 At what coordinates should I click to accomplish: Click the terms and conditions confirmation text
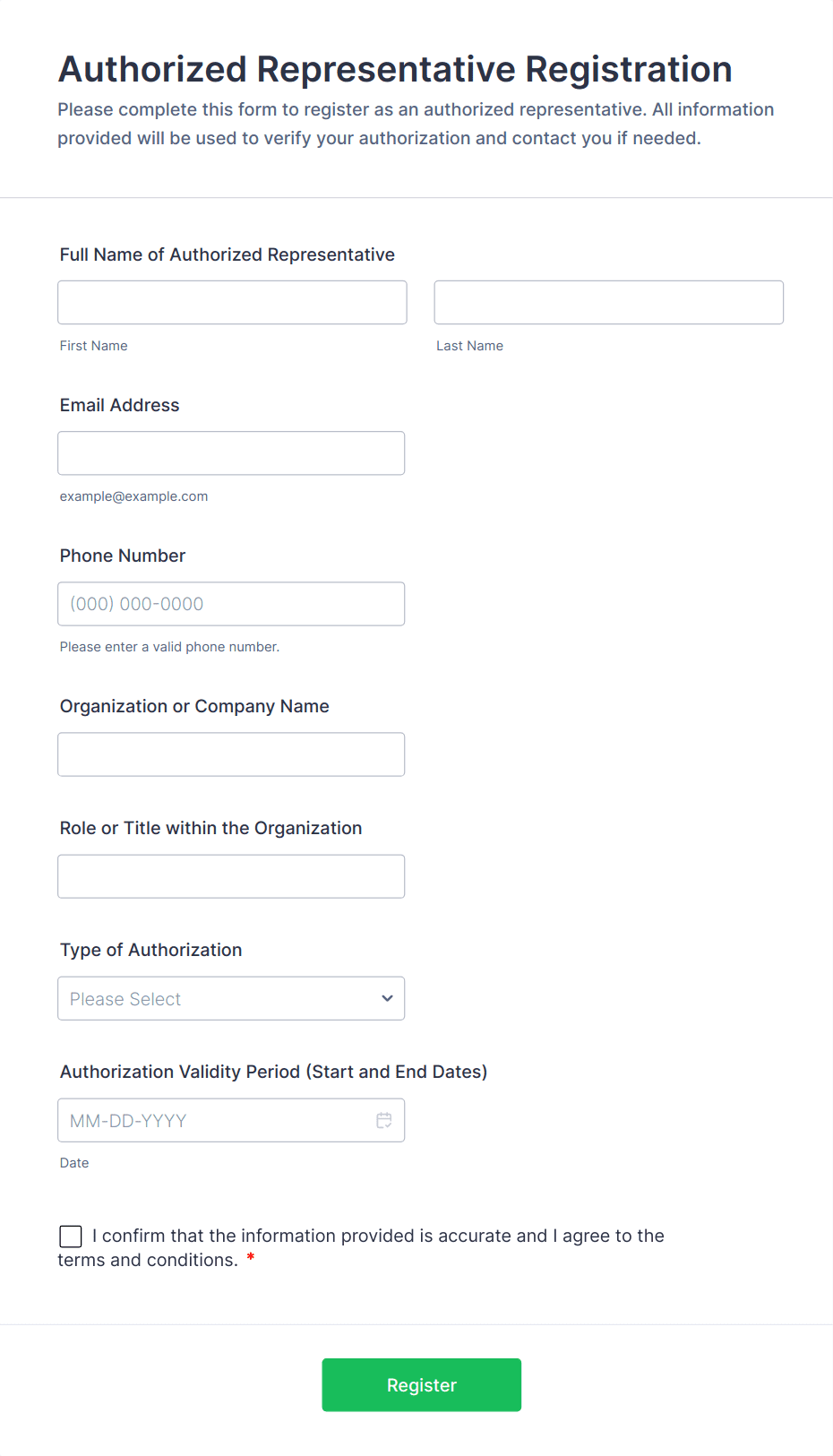click(x=376, y=1236)
